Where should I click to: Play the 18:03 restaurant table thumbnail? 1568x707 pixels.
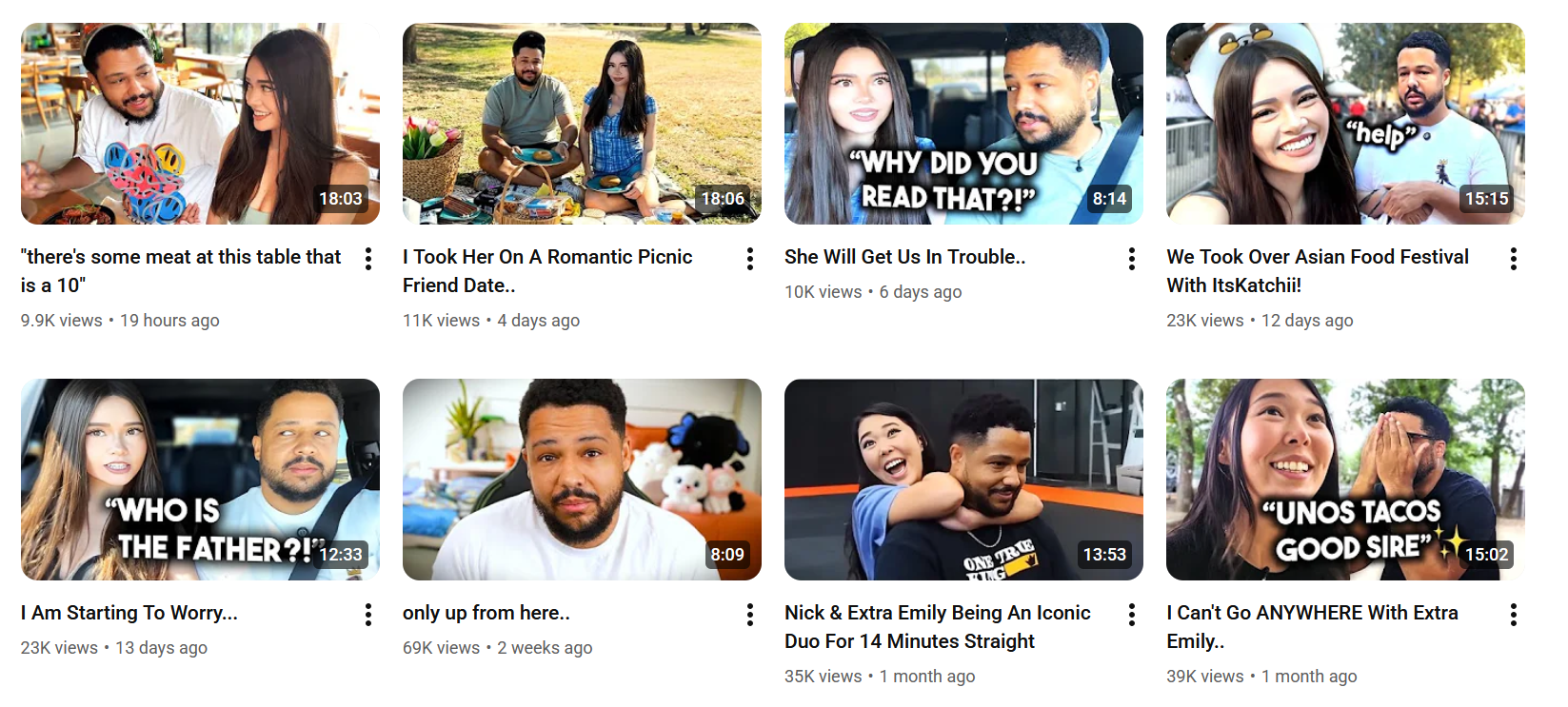(200, 124)
